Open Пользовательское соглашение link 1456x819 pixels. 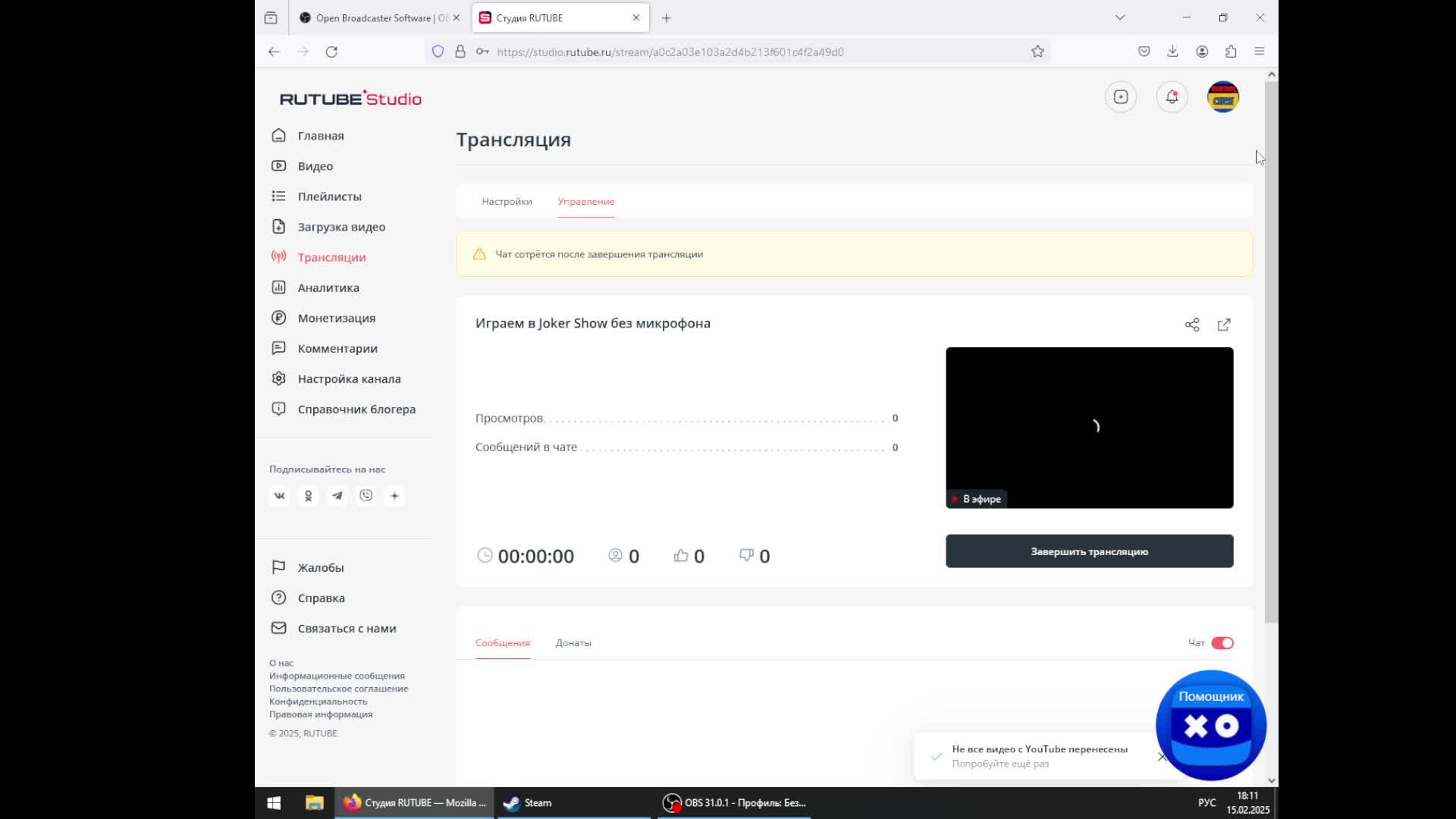[x=339, y=689]
